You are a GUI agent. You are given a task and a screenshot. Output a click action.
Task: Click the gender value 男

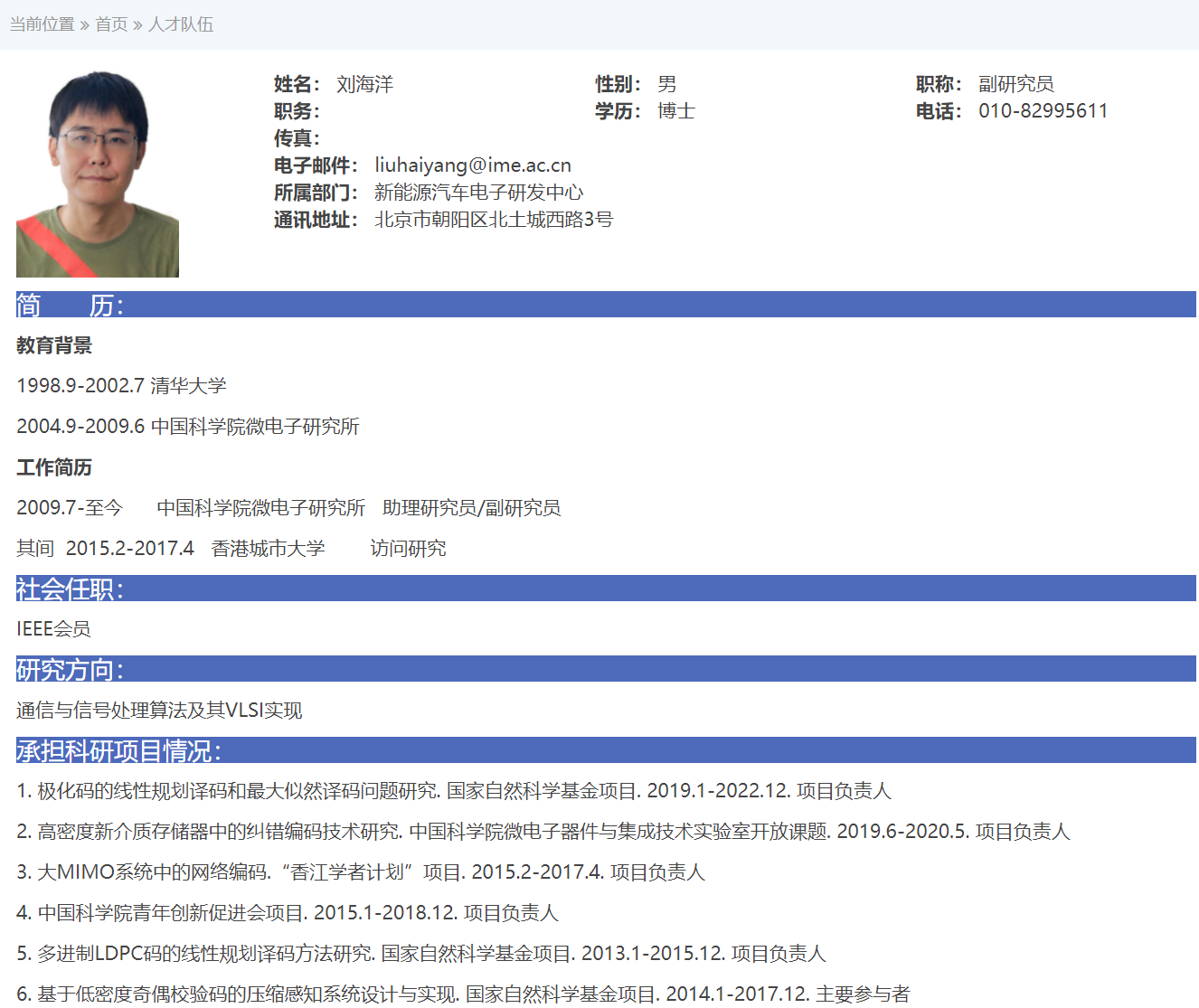(x=667, y=84)
